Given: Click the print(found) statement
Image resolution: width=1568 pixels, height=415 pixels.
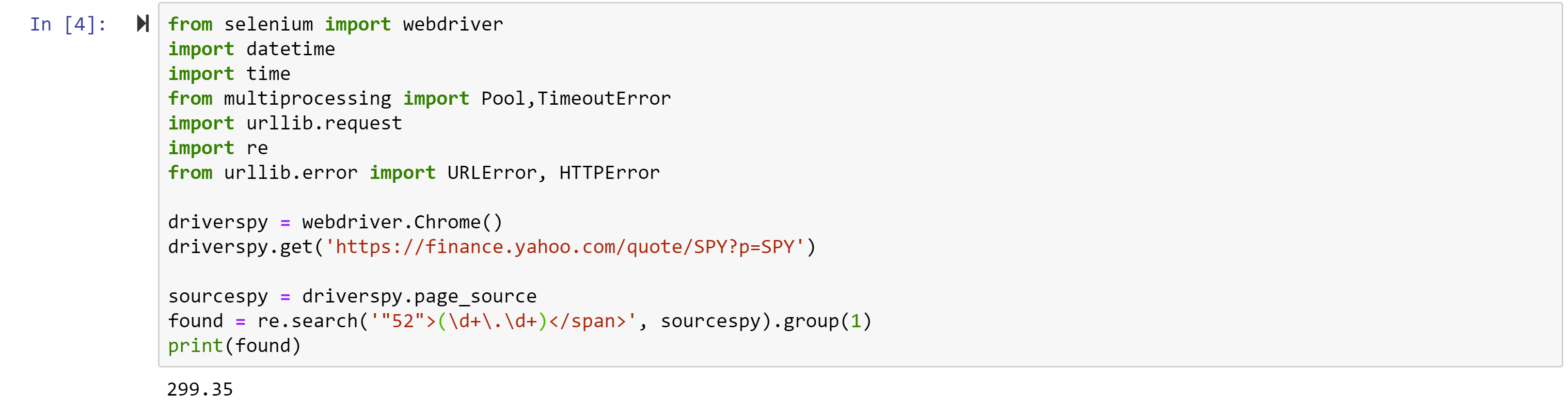Looking at the screenshot, I should click(234, 346).
